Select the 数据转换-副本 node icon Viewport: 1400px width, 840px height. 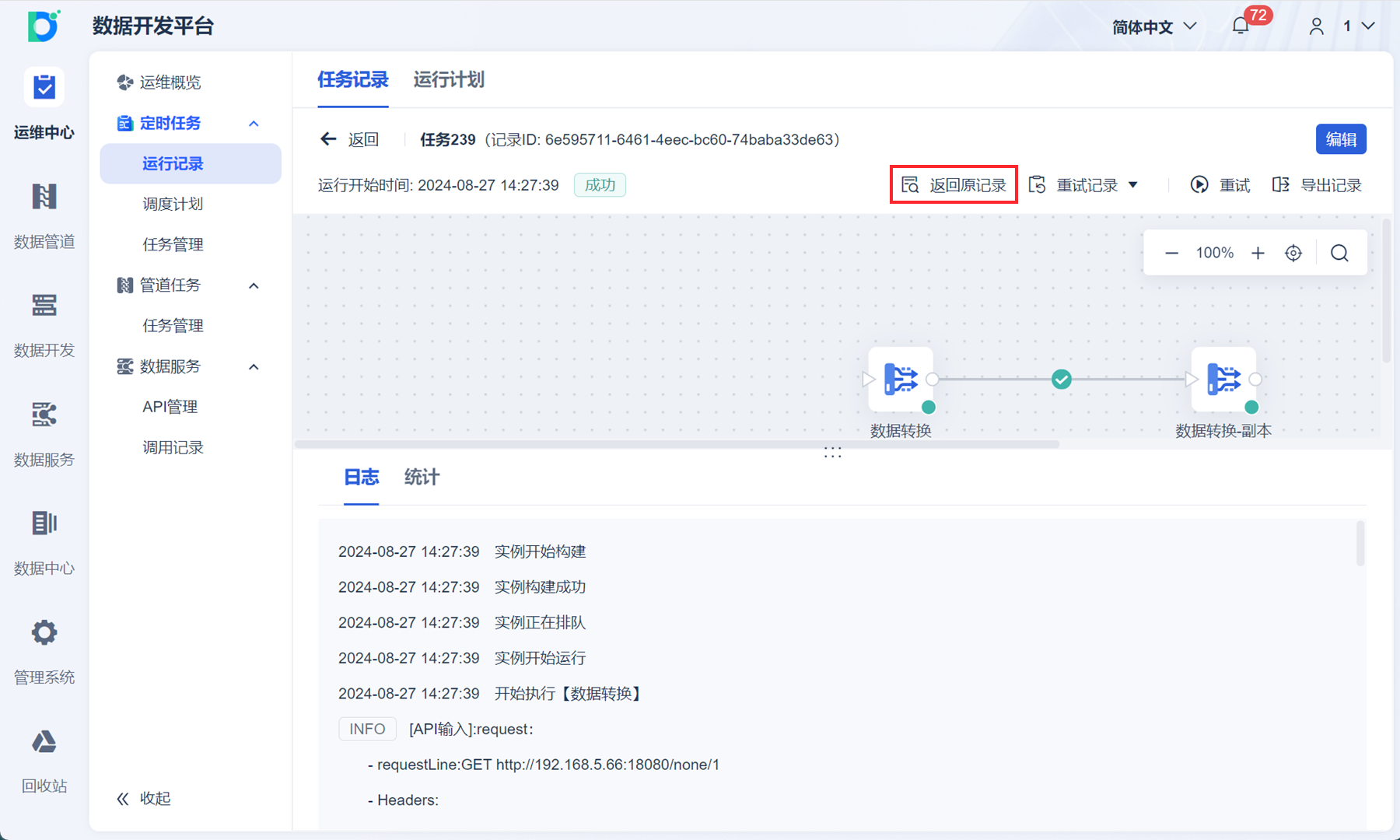coord(1223,380)
